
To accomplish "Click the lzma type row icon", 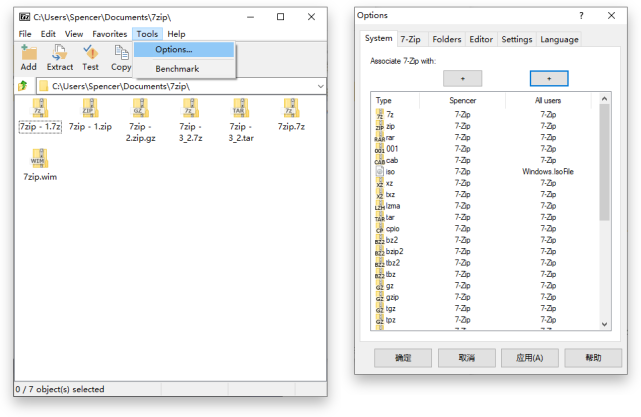I will 380,206.
